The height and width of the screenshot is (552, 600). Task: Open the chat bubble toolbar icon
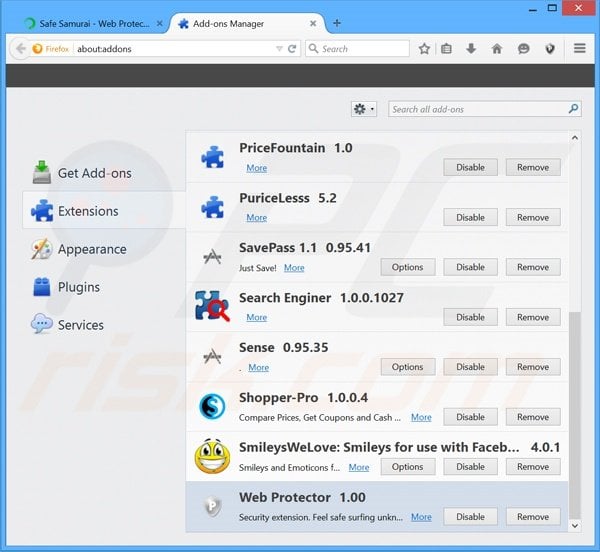coord(523,49)
